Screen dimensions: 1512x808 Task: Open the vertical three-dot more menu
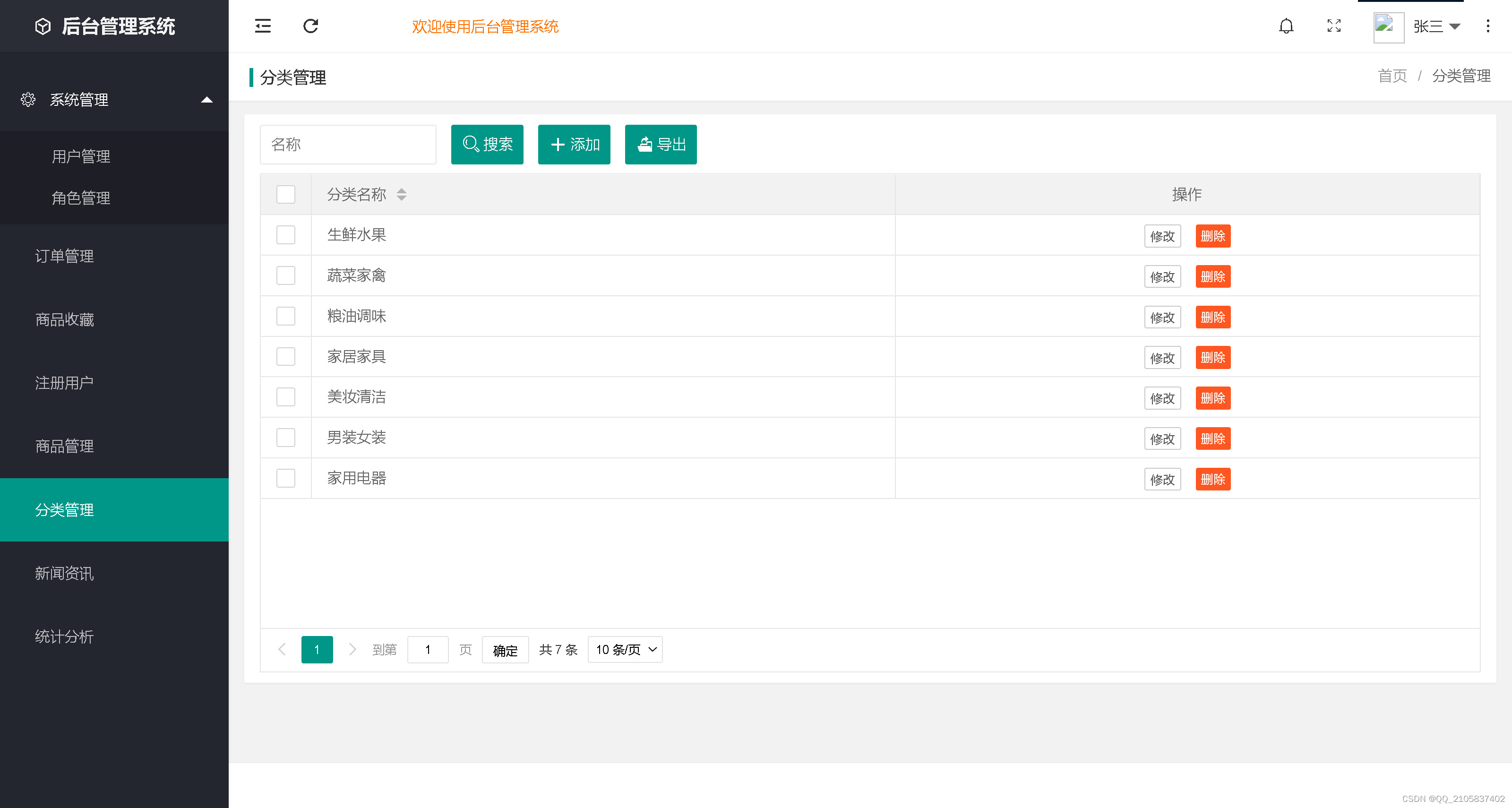coord(1488,26)
